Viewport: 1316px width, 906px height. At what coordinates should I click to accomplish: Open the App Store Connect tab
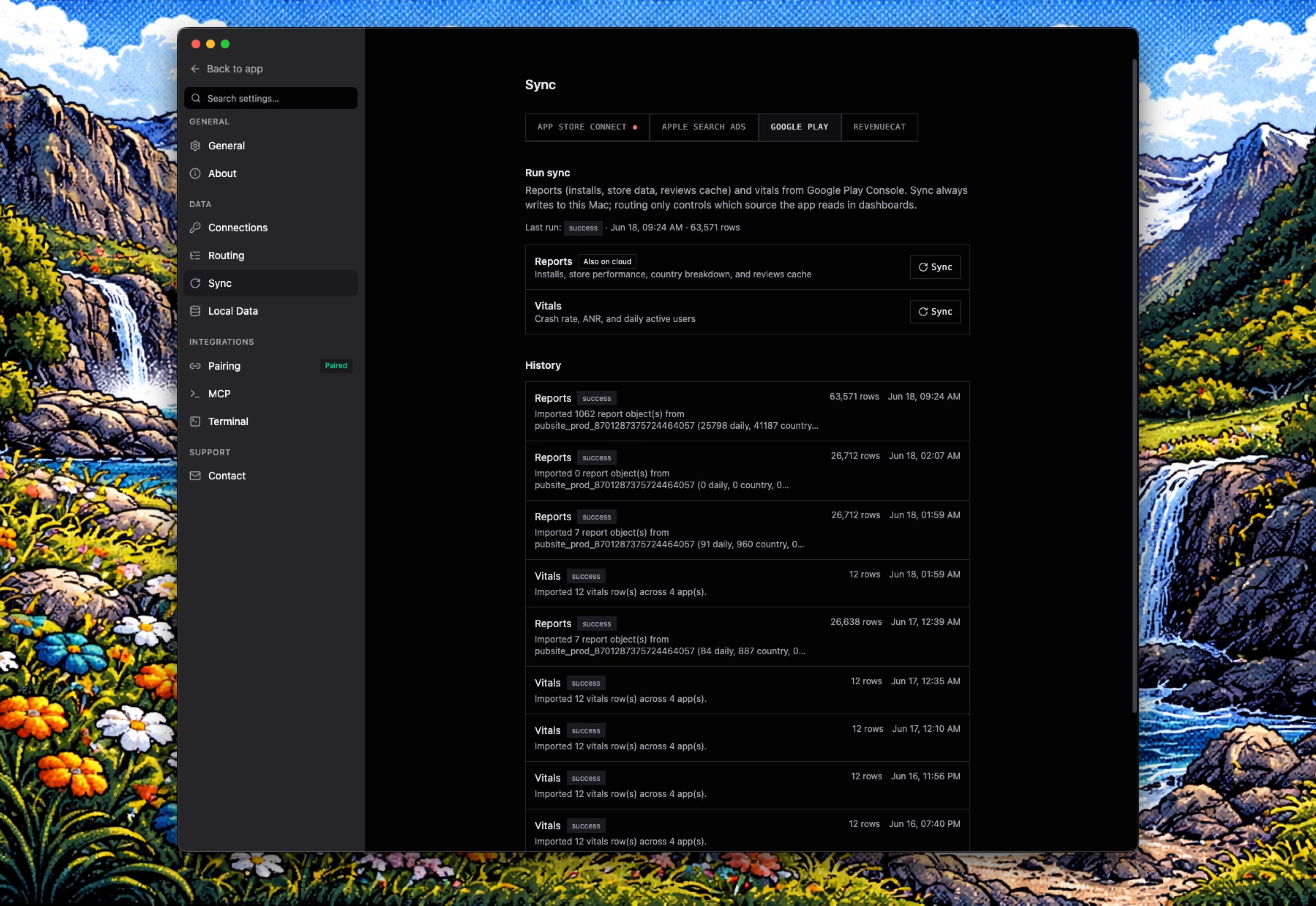tap(587, 127)
